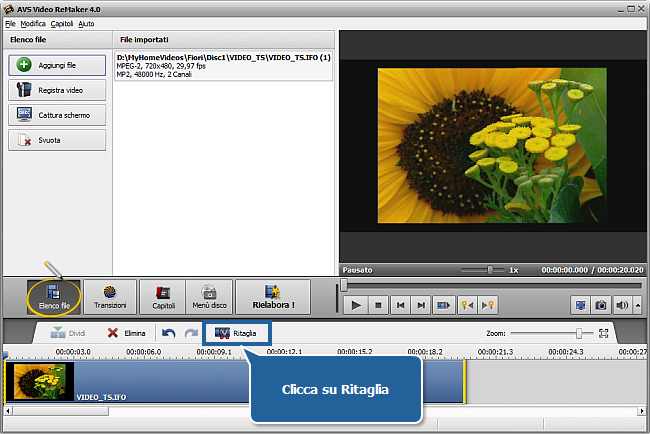
Task: Take a snapshot with camera icon
Action: click(x=601, y=305)
